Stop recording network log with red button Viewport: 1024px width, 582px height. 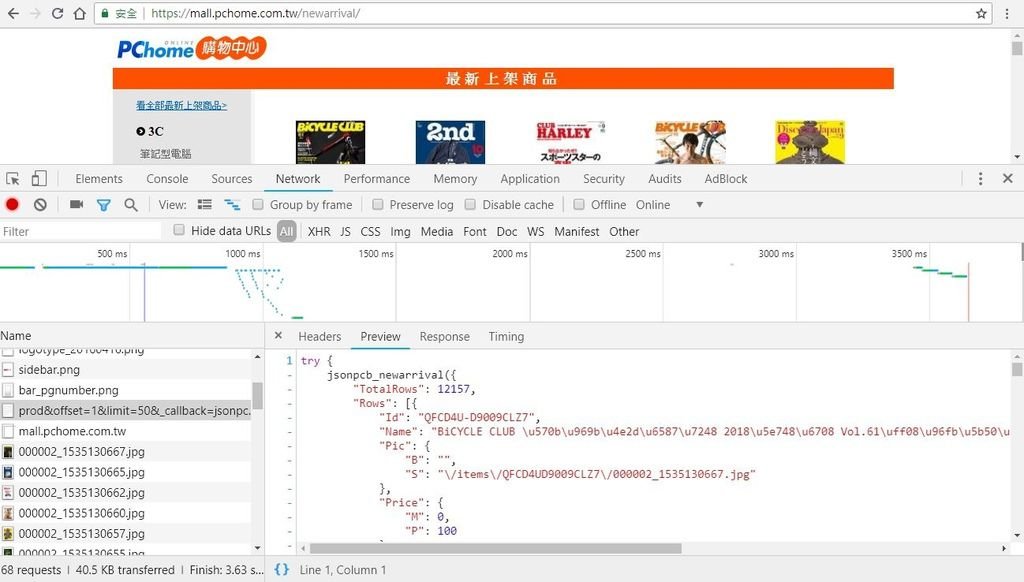(12, 204)
